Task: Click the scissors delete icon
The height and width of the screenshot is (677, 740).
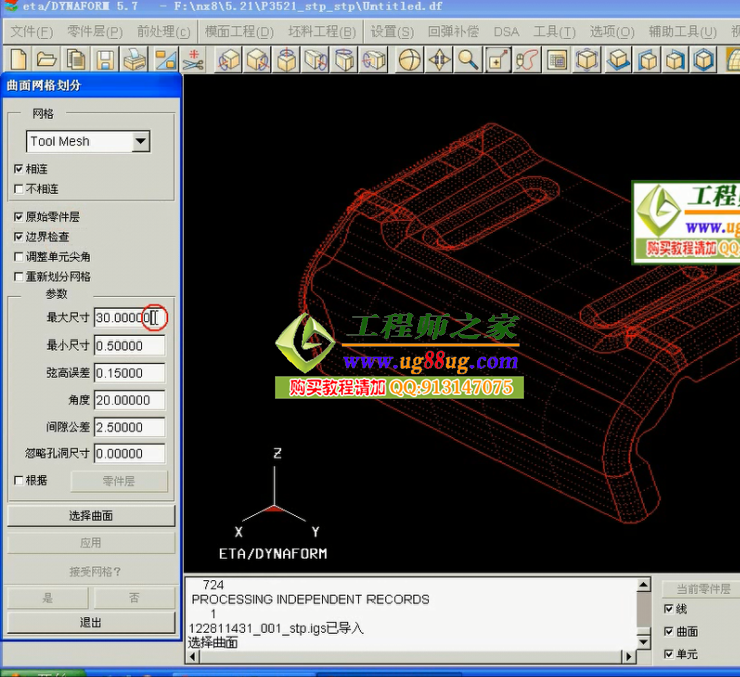Action: 193,60
